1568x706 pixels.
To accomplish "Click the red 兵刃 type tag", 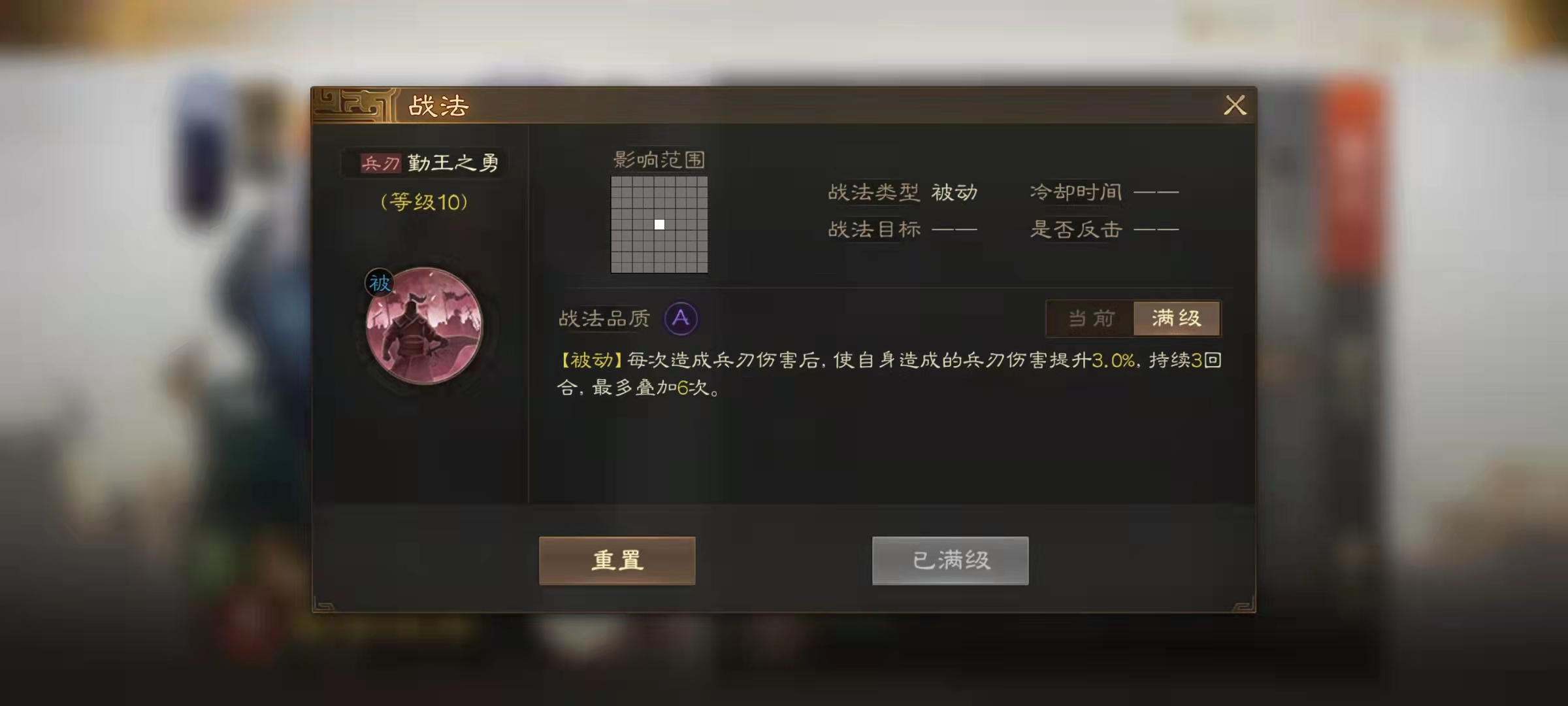I will (380, 163).
